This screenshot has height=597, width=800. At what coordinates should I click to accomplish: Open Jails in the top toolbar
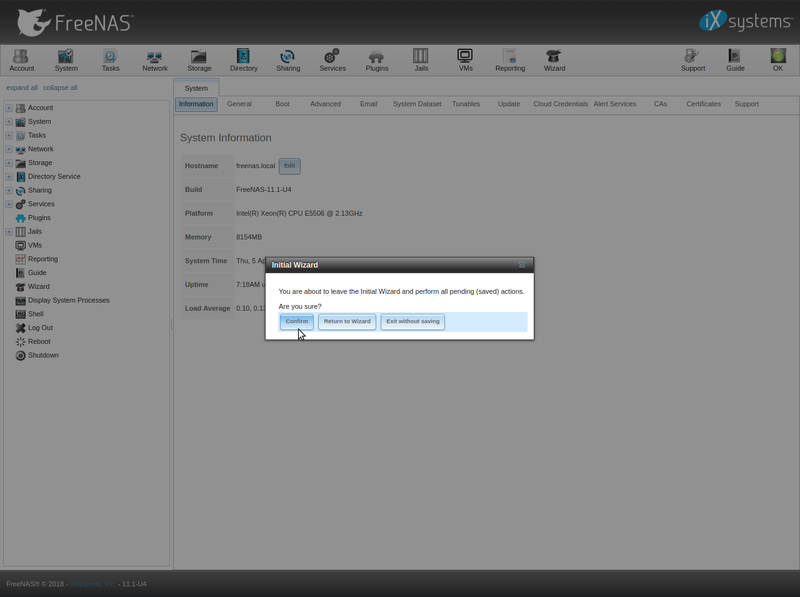[421, 60]
